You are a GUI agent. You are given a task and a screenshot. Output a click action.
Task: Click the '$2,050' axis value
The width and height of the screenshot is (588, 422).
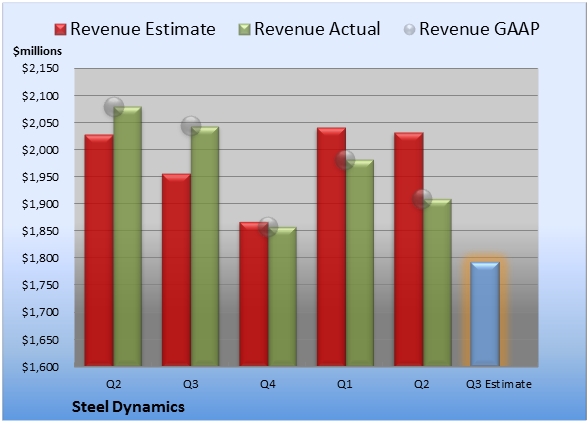40,123
